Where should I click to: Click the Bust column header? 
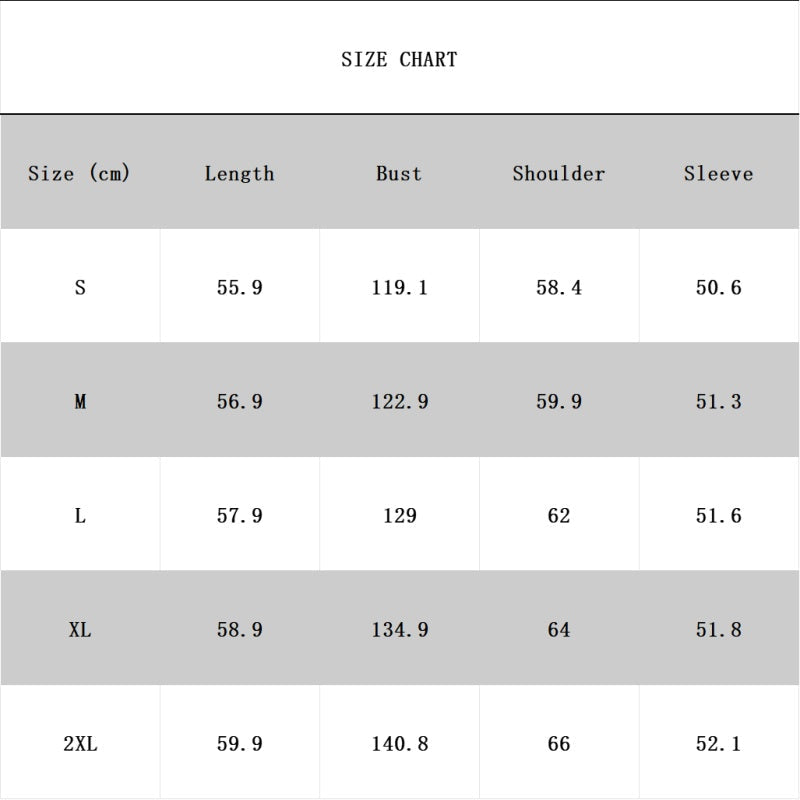point(399,173)
